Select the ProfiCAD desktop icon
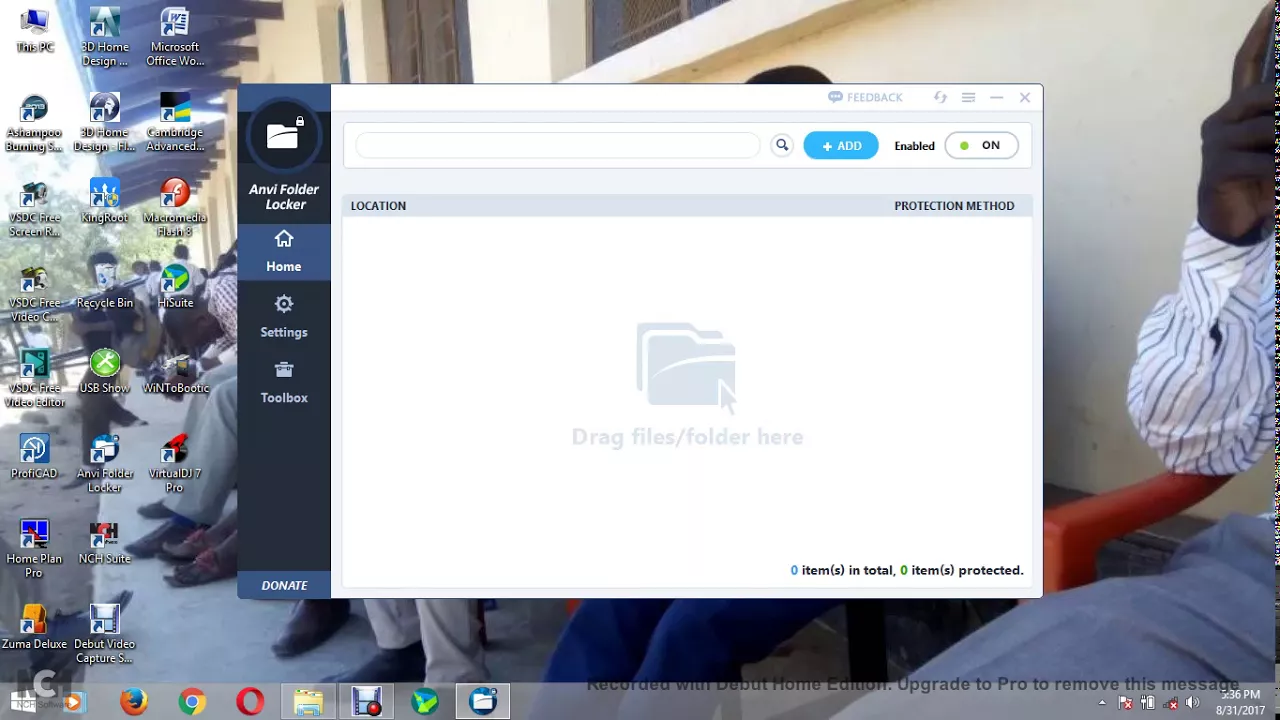Screen dimensions: 1280x720 click(x=35, y=457)
